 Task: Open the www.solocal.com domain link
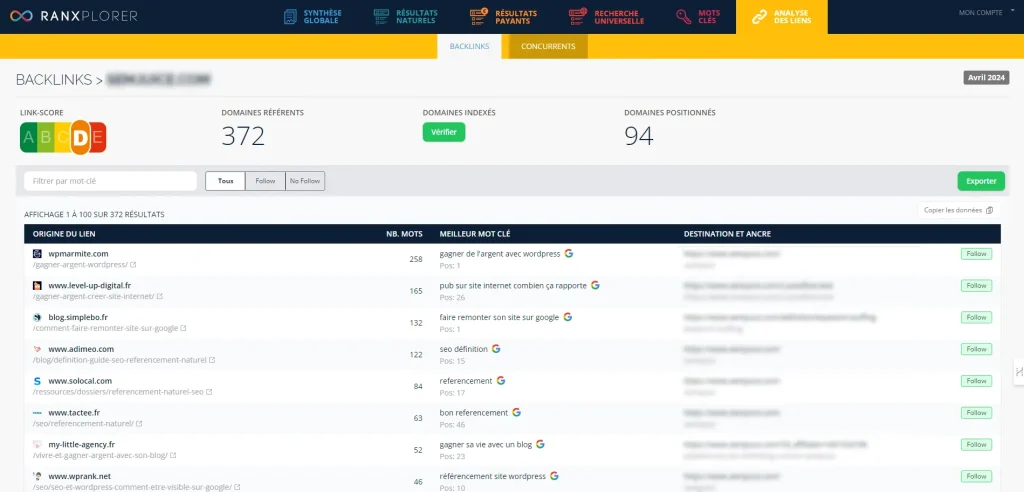coord(80,381)
